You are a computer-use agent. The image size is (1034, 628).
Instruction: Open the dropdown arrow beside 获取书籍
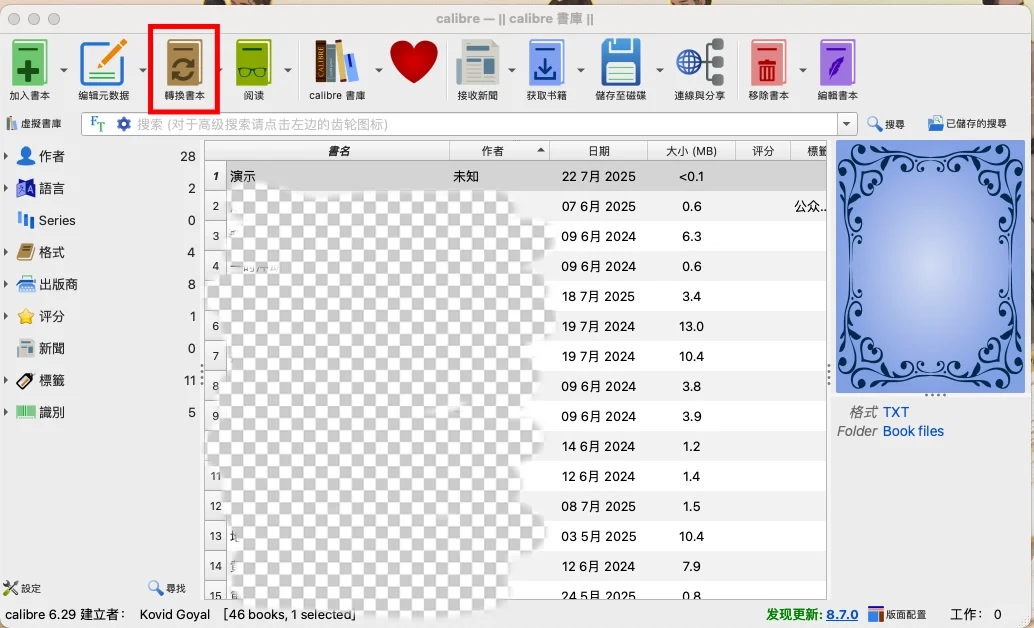pyautogui.click(x=581, y=70)
